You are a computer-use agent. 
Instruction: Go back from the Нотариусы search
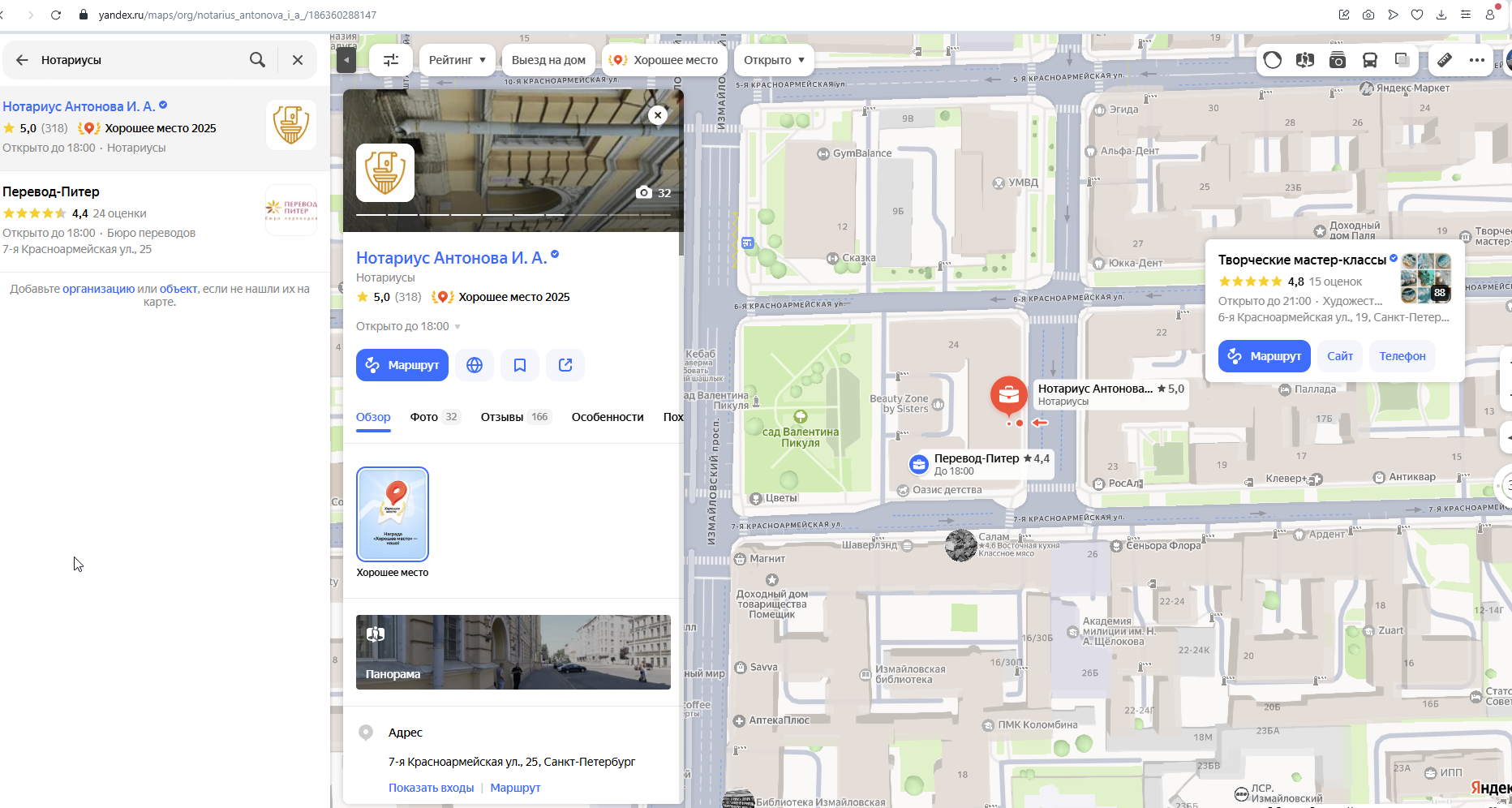tap(22, 60)
